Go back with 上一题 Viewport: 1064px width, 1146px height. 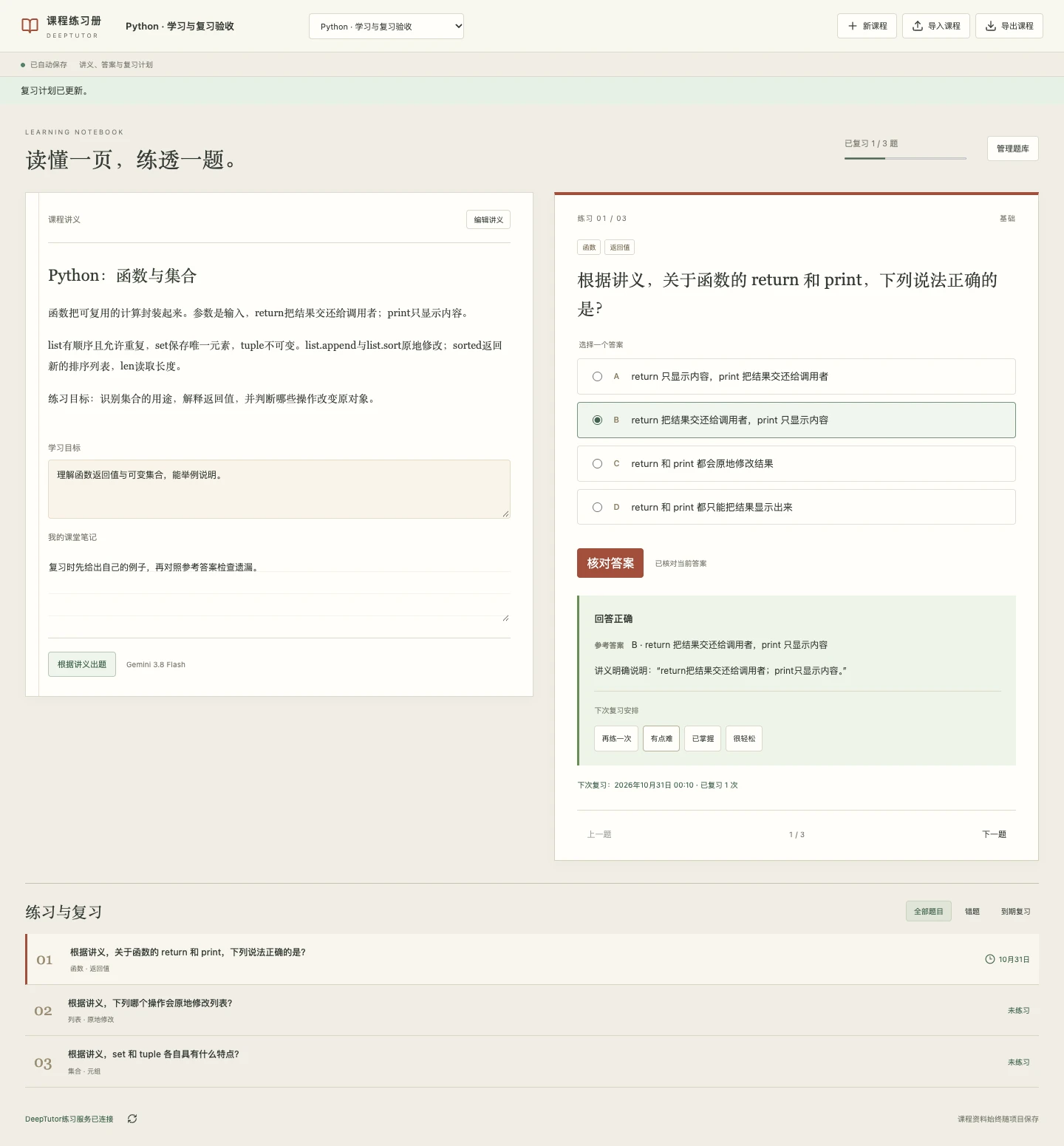pyautogui.click(x=599, y=834)
